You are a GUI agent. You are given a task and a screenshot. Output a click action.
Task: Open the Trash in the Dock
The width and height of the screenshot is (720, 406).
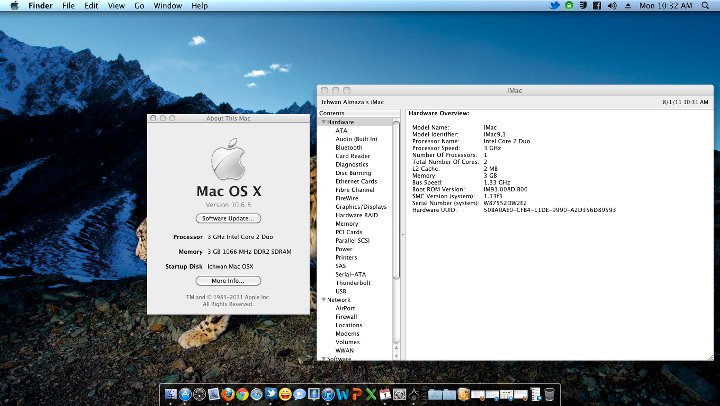550,394
